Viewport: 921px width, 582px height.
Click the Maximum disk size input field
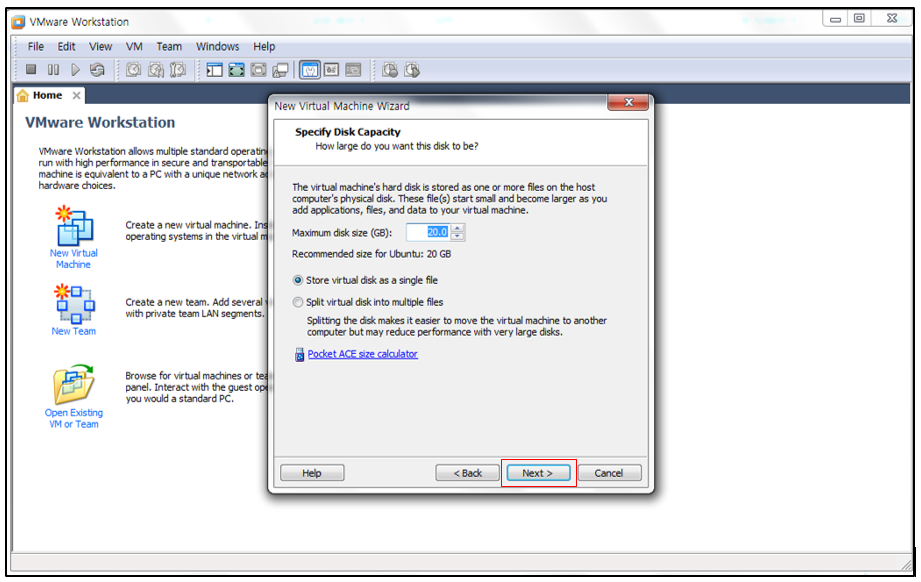click(428, 232)
